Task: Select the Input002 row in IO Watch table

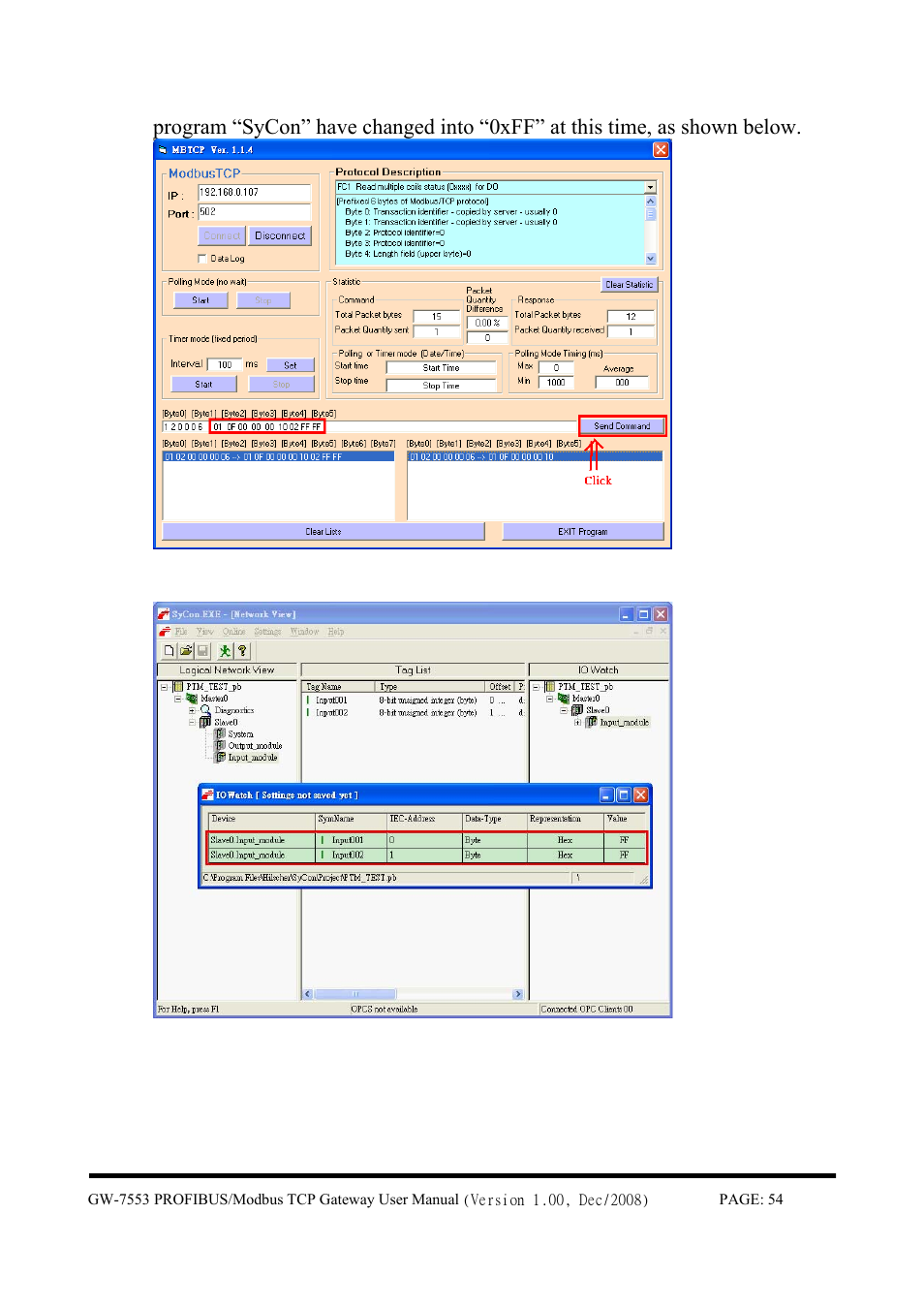Action: (427, 856)
